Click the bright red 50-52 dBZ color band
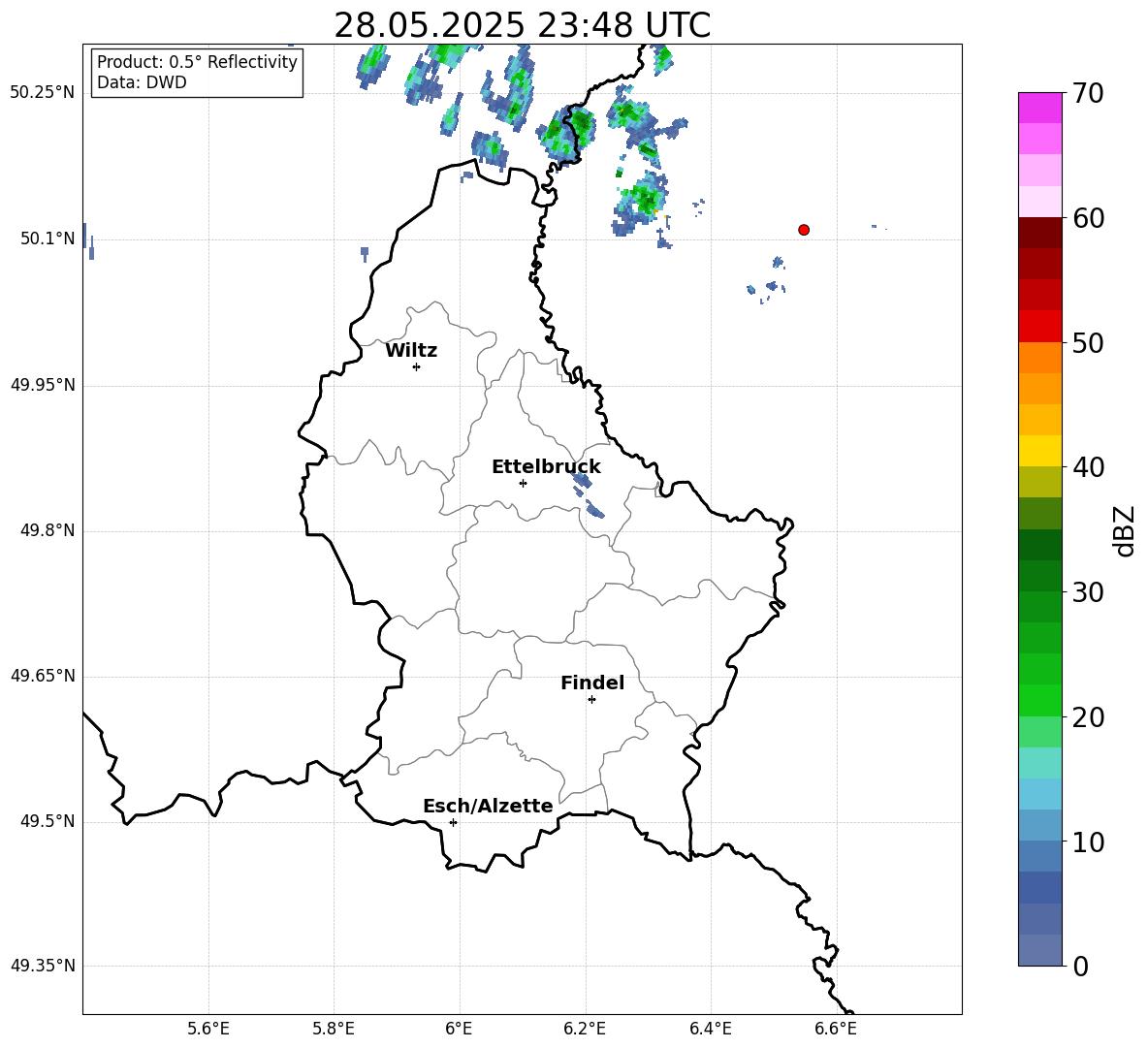This screenshot has height=1048, width=1148. tap(1039, 327)
